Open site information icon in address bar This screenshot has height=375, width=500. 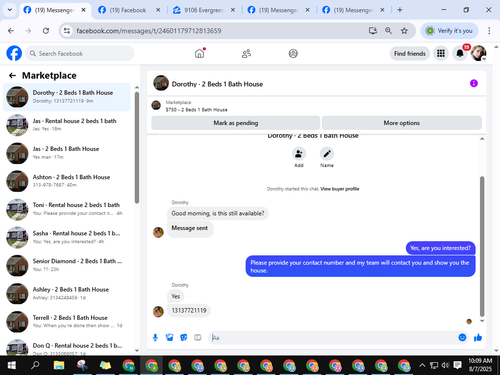[x=67, y=31]
